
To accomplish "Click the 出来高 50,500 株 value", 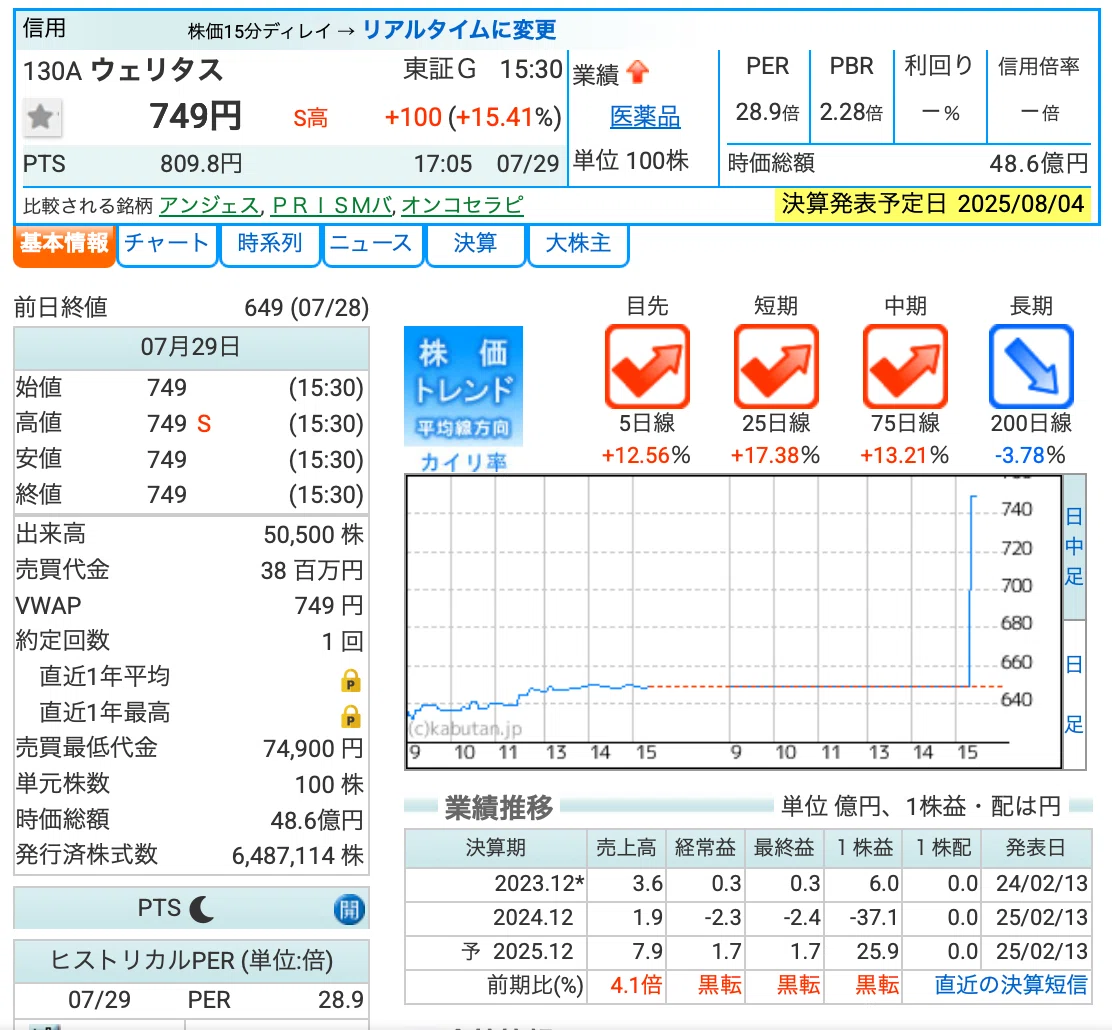I will (313, 534).
